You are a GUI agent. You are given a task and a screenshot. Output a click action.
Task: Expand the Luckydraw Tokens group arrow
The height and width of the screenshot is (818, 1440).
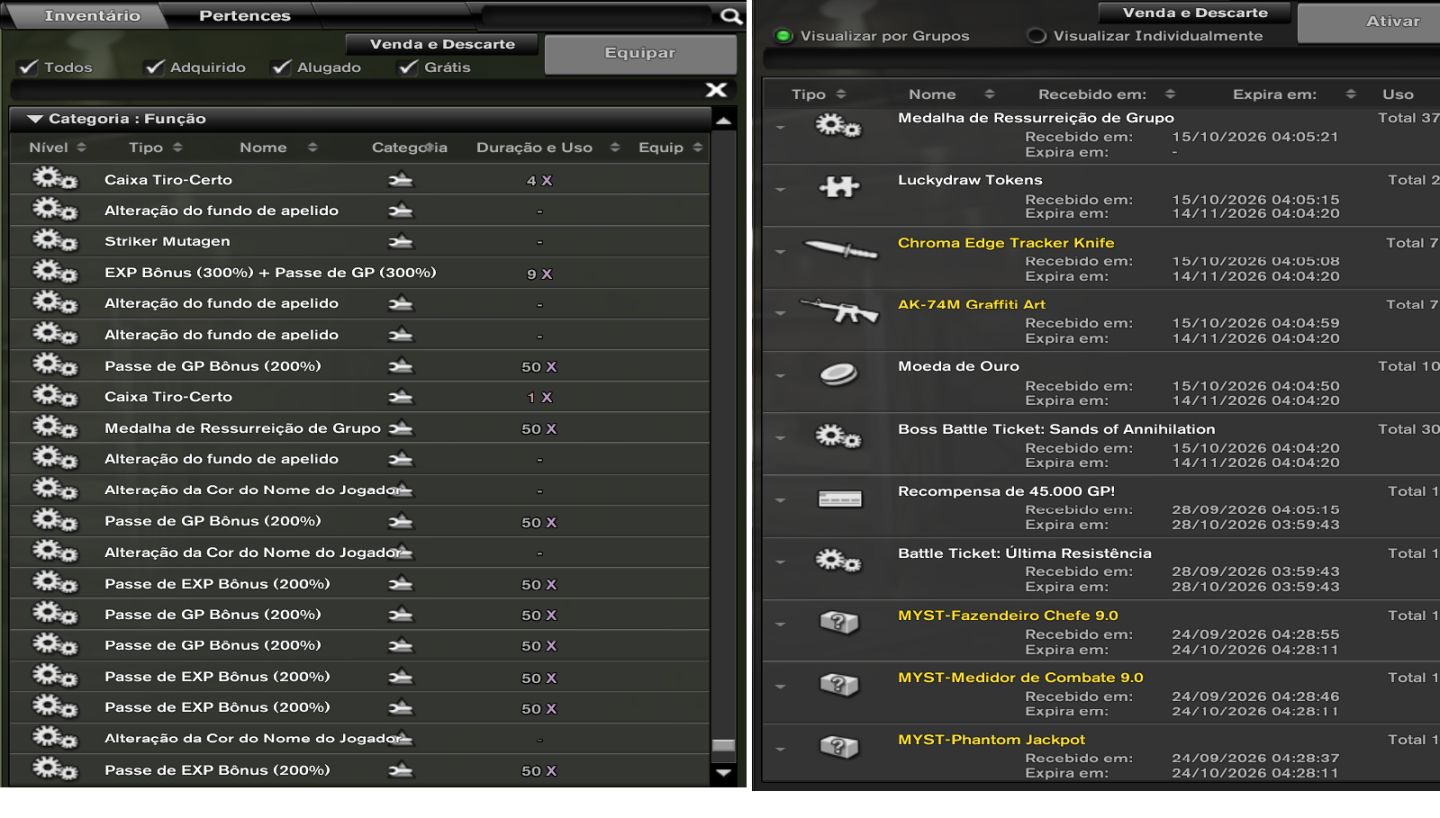[x=781, y=190]
